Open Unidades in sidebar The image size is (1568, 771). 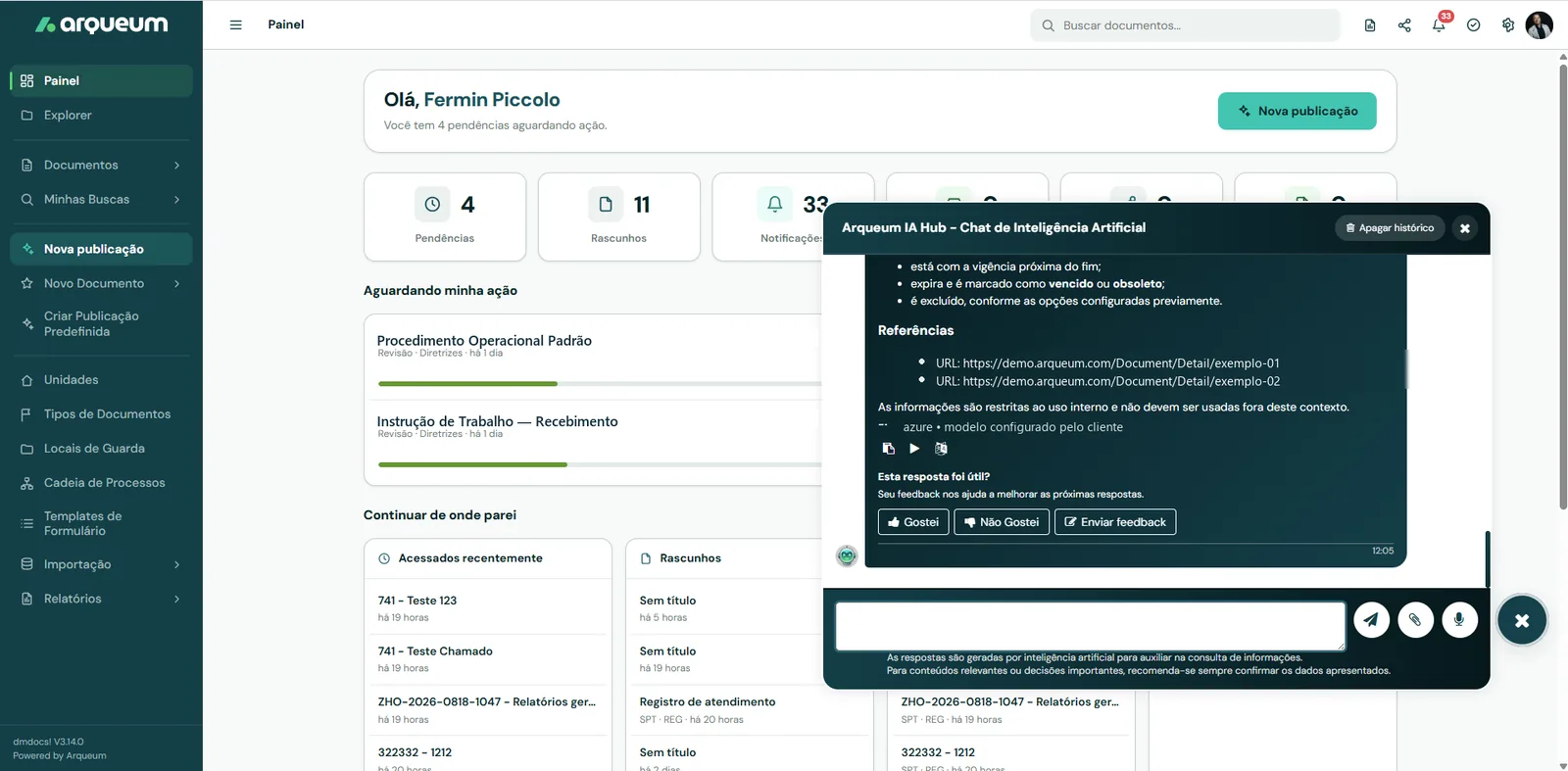[x=101, y=379]
